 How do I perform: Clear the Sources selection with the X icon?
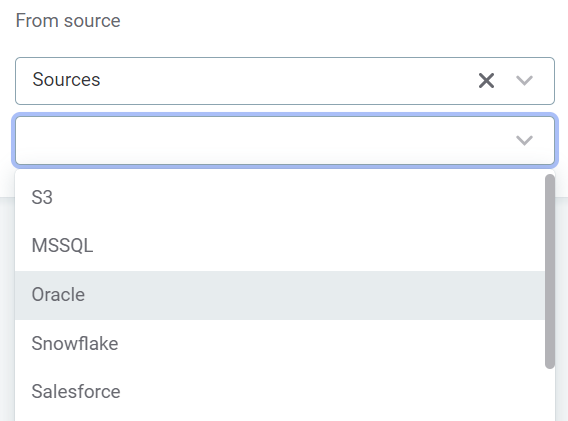coord(486,80)
